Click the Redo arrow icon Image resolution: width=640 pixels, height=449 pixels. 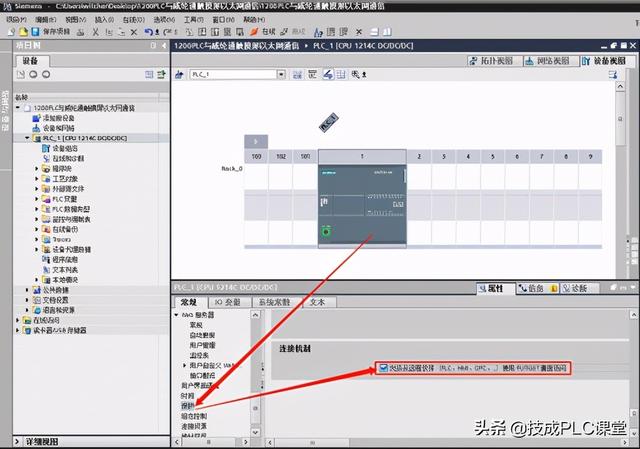coord(168,32)
